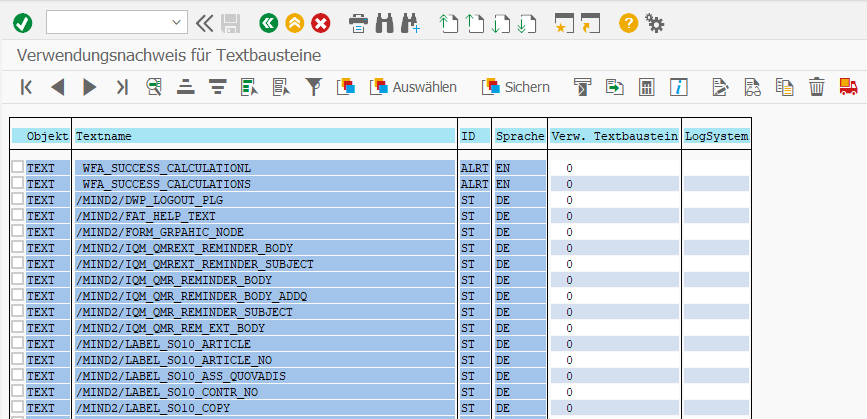Click the Verw. Textbaustein column header

point(614,136)
